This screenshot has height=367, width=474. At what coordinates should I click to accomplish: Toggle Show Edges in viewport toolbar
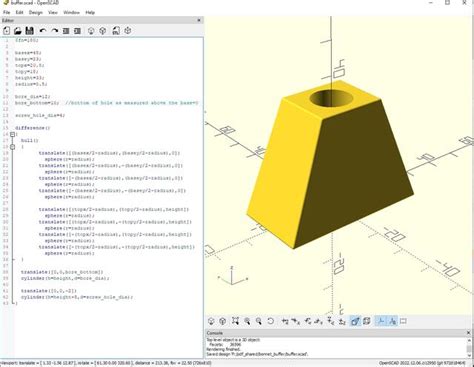coord(404,321)
